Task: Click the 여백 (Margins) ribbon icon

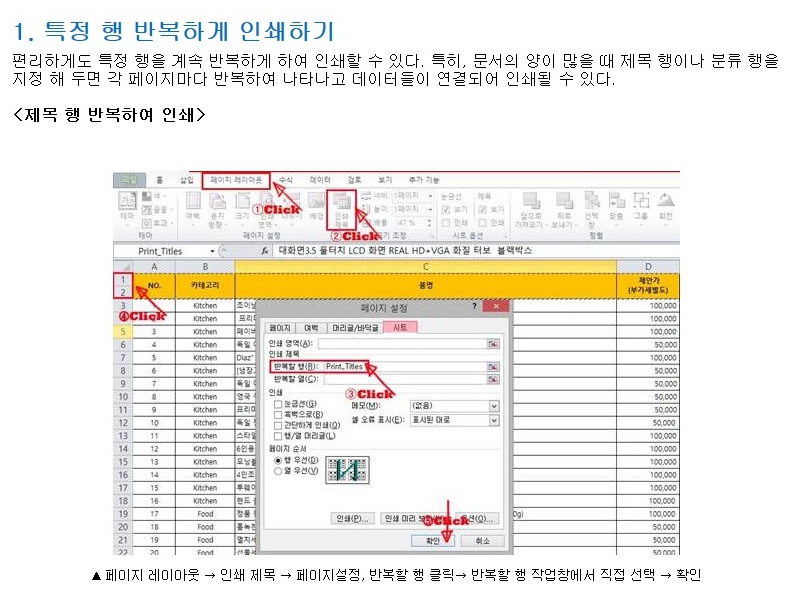Action: (193, 206)
